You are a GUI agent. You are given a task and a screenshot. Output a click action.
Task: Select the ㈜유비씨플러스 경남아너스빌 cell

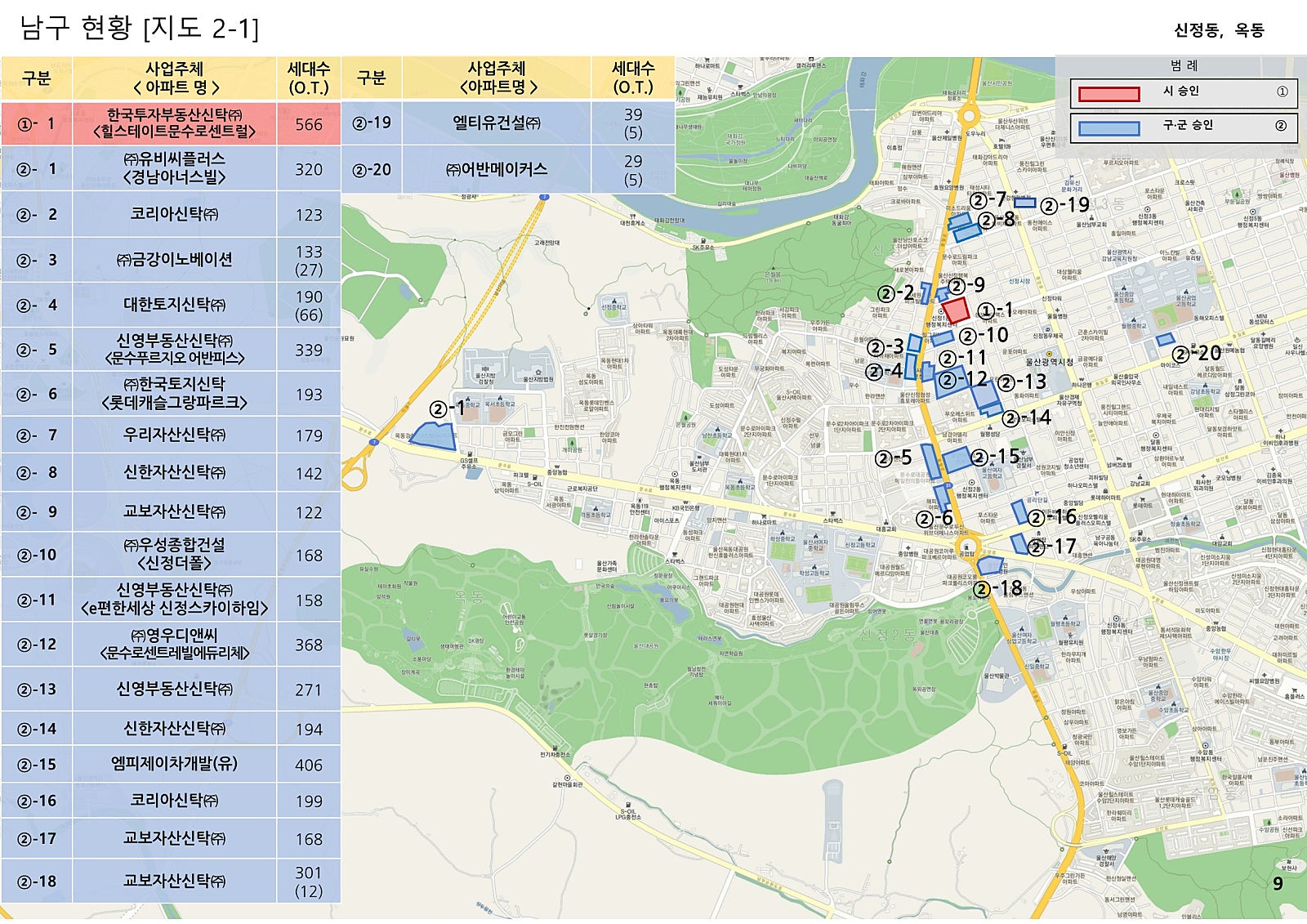click(175, 168)
